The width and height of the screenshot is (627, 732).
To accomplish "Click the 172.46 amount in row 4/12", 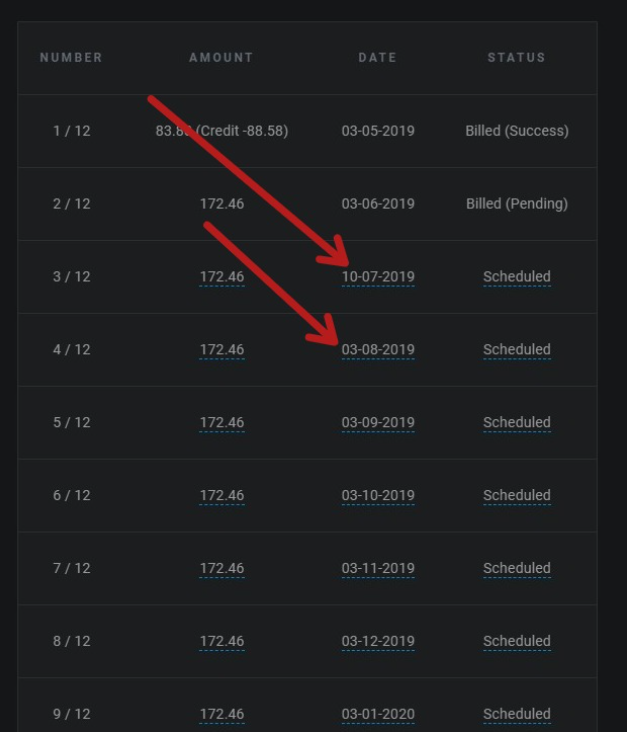I will 222,350.
